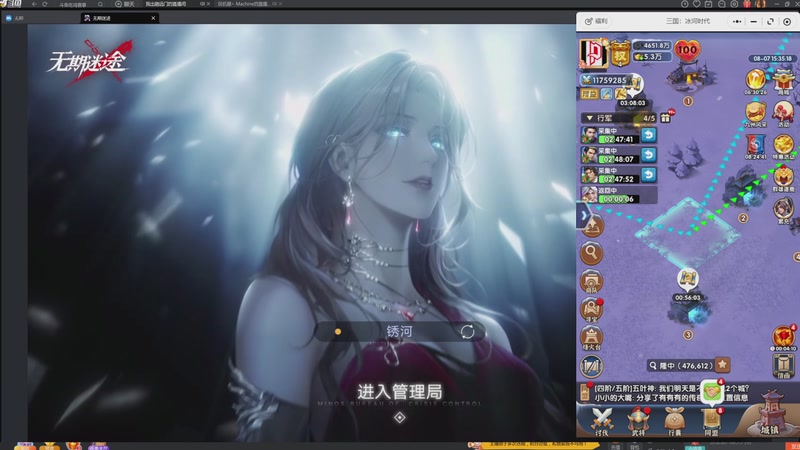Switch to the 聊天 browser tab
The width and height of the screenshot is (800, 450).
tap(124, 4)
